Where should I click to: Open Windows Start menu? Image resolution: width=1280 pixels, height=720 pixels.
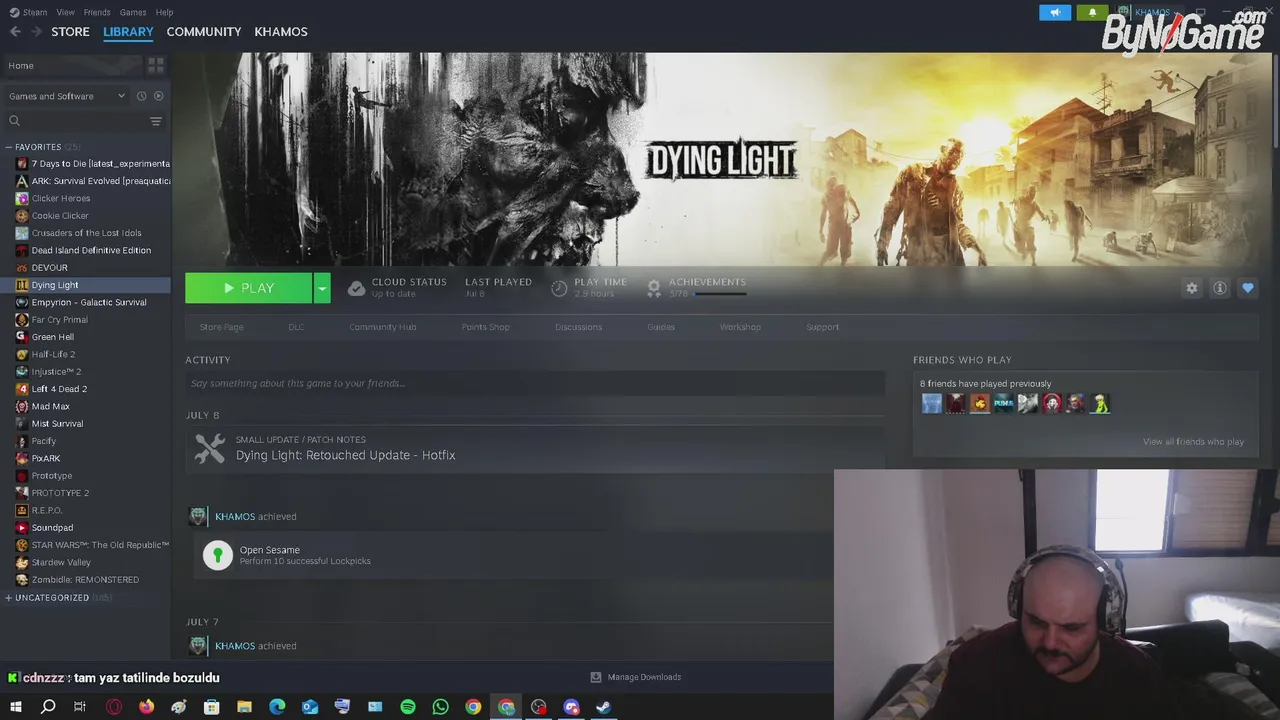[x=16, y=707]
